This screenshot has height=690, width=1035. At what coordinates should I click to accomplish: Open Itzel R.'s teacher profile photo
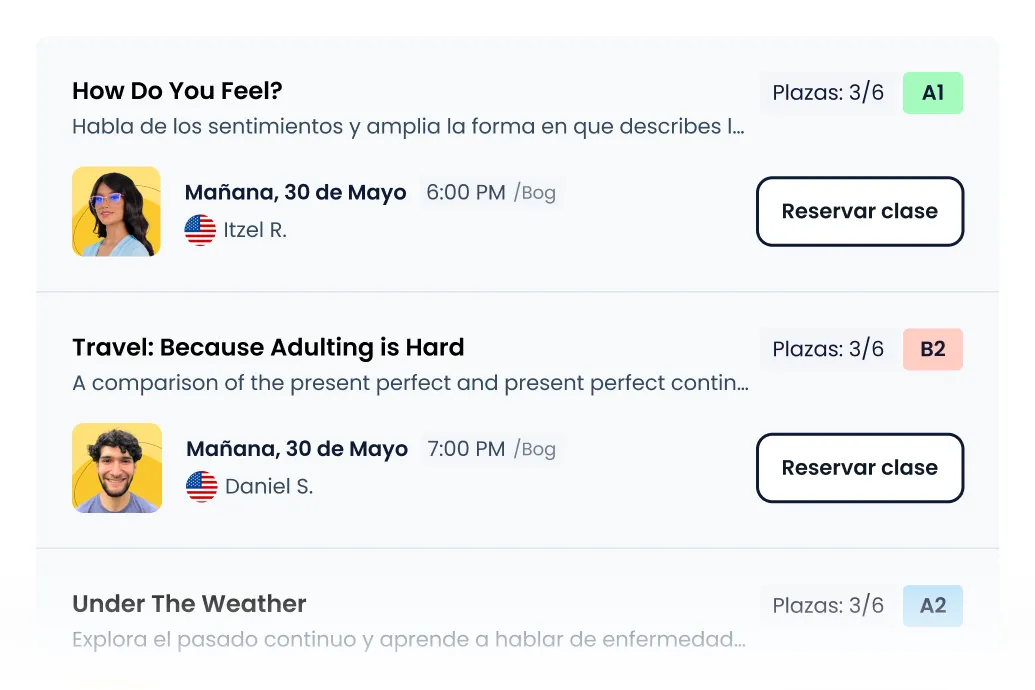pyautogui.click(x=116, y=211)
